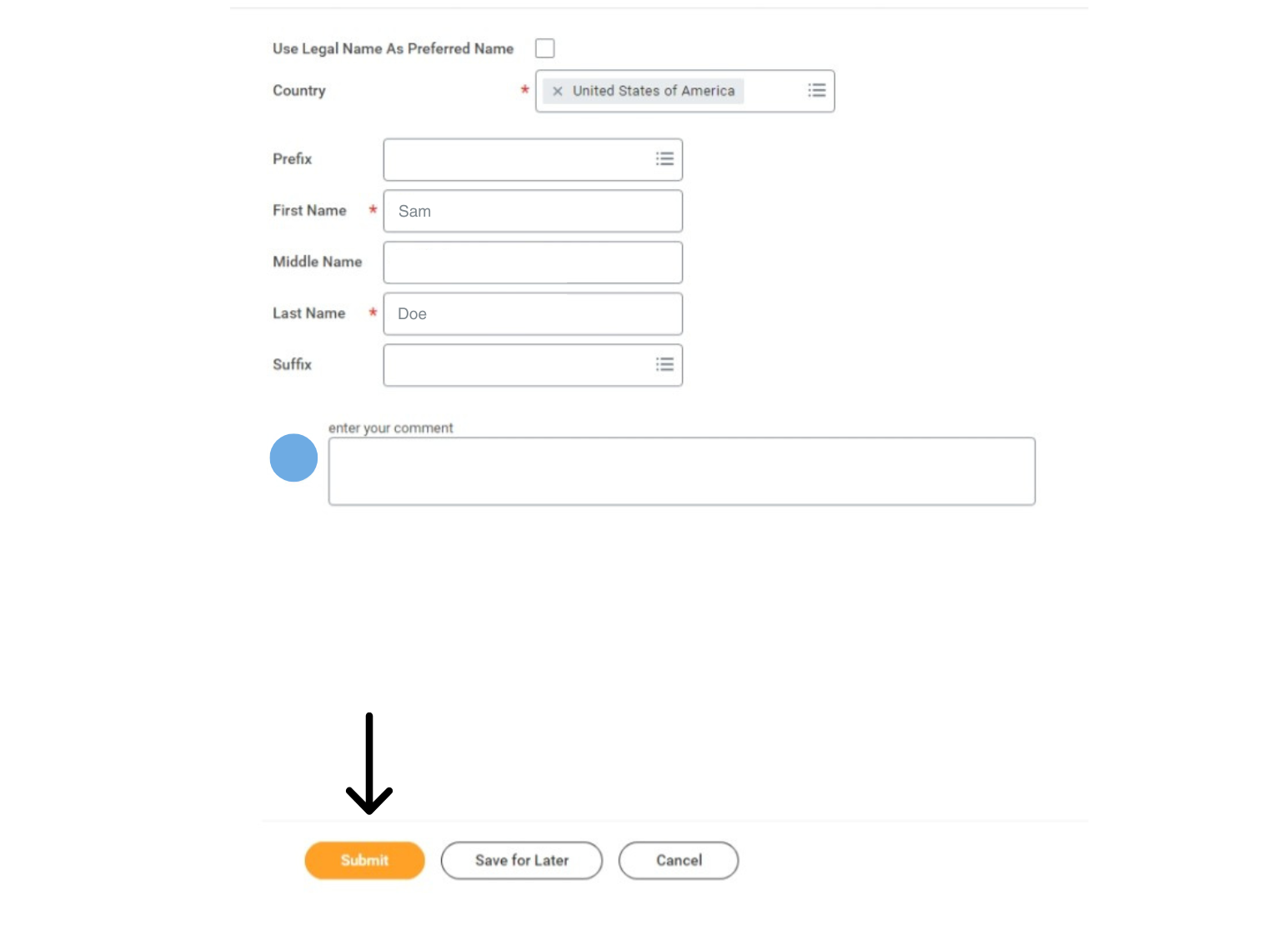Viewport: 1288px width, 930px height.
Task: Click the enter your comment label
Action: pos(390,427)
